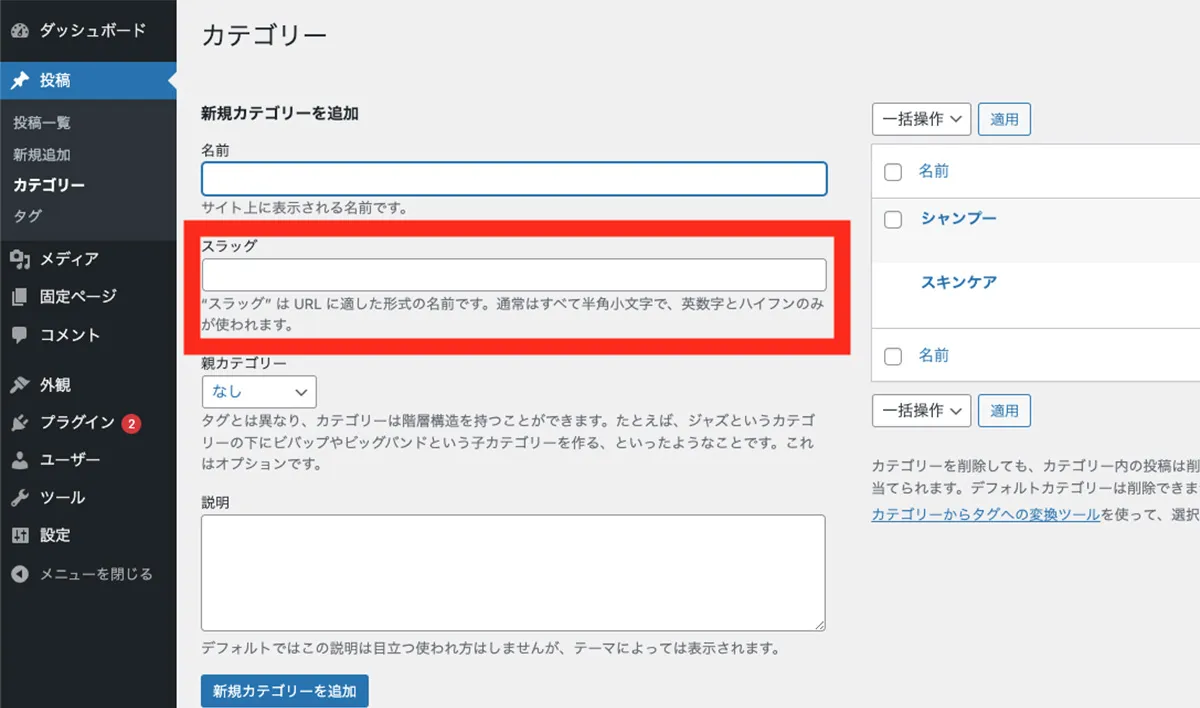
Task: Click the コメント speech bubble icon
Action: coord(20,335)
